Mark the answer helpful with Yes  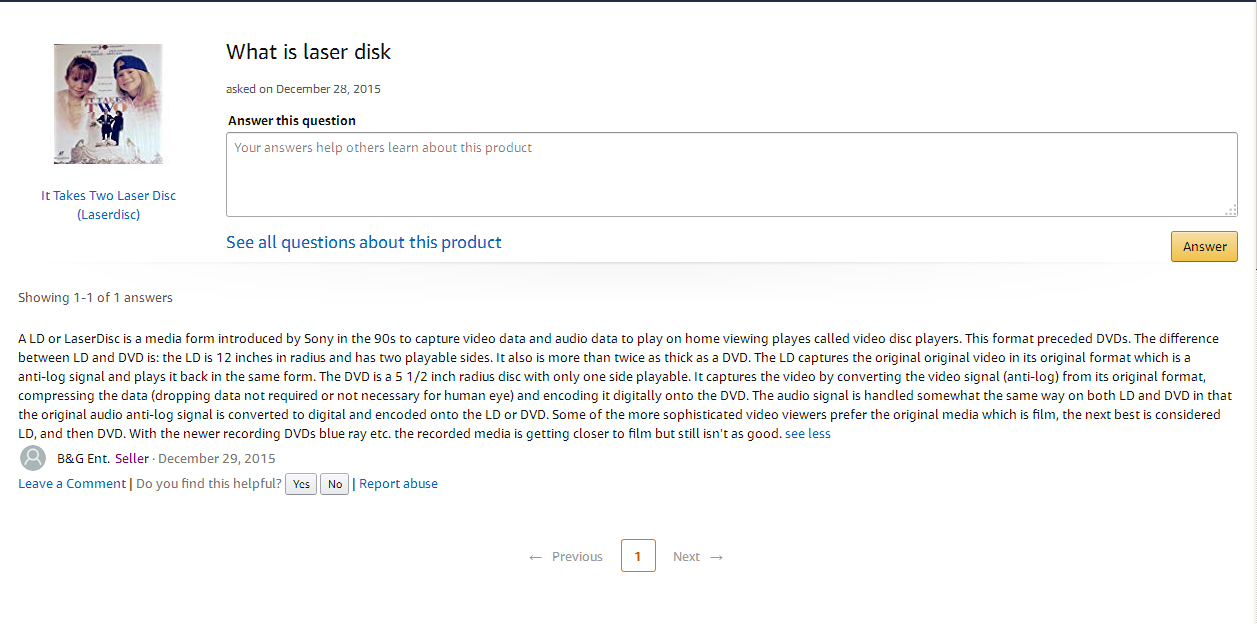pyautogui.click(x=301, y=484)
